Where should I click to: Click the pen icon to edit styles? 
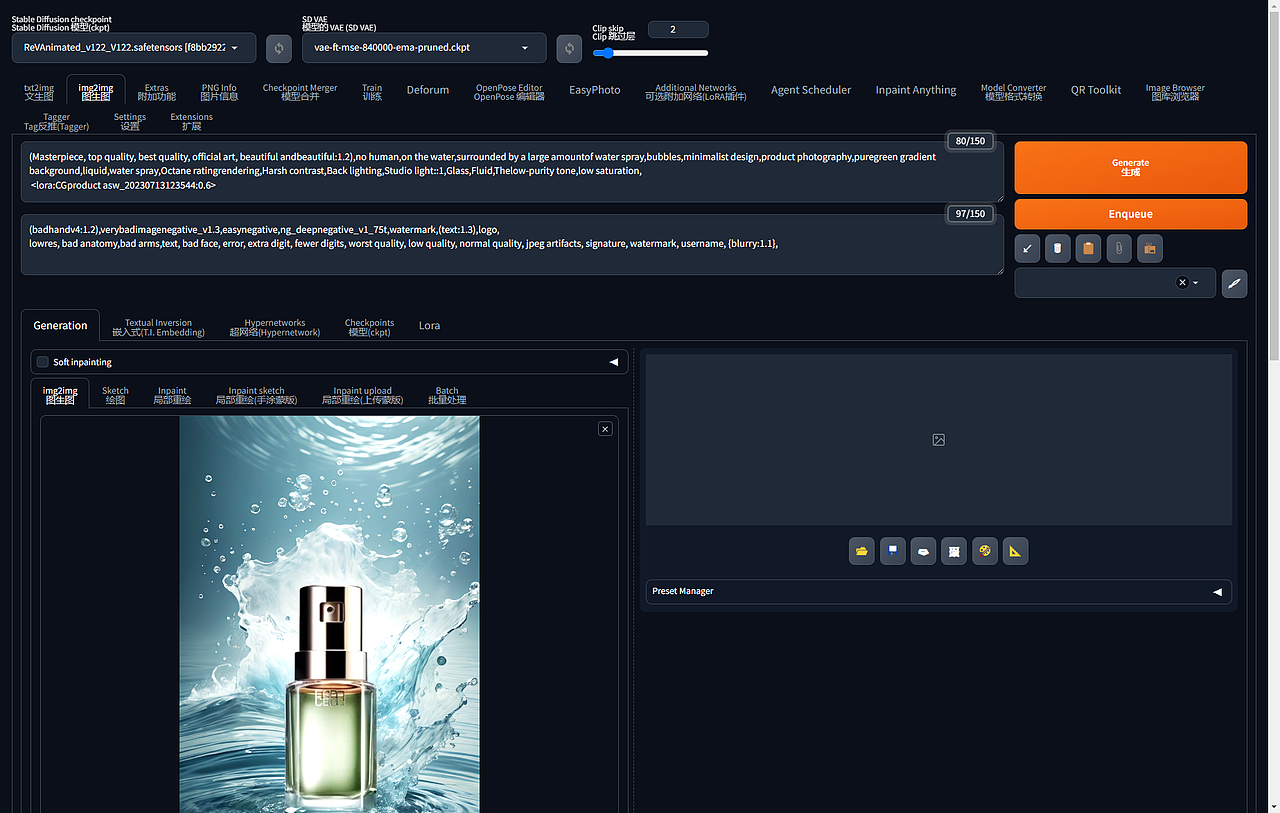(1234, 283)
